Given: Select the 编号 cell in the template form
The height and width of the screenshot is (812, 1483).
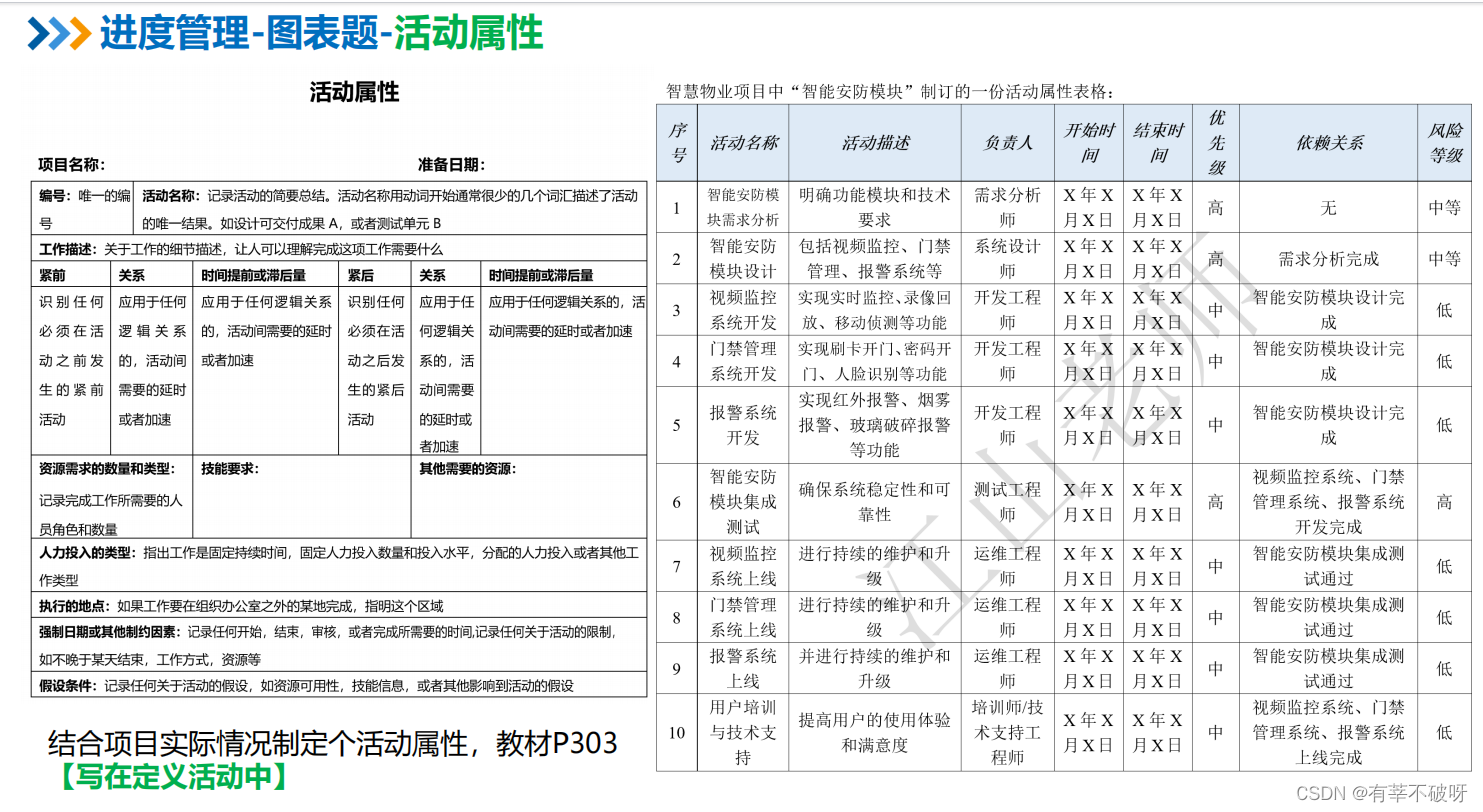Looking at the screenshot, I should coord(84,209).
